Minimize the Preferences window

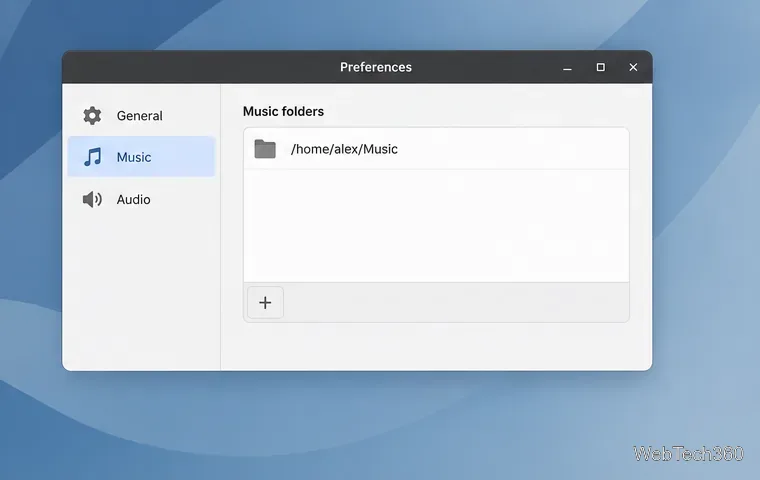pos(567,67)
